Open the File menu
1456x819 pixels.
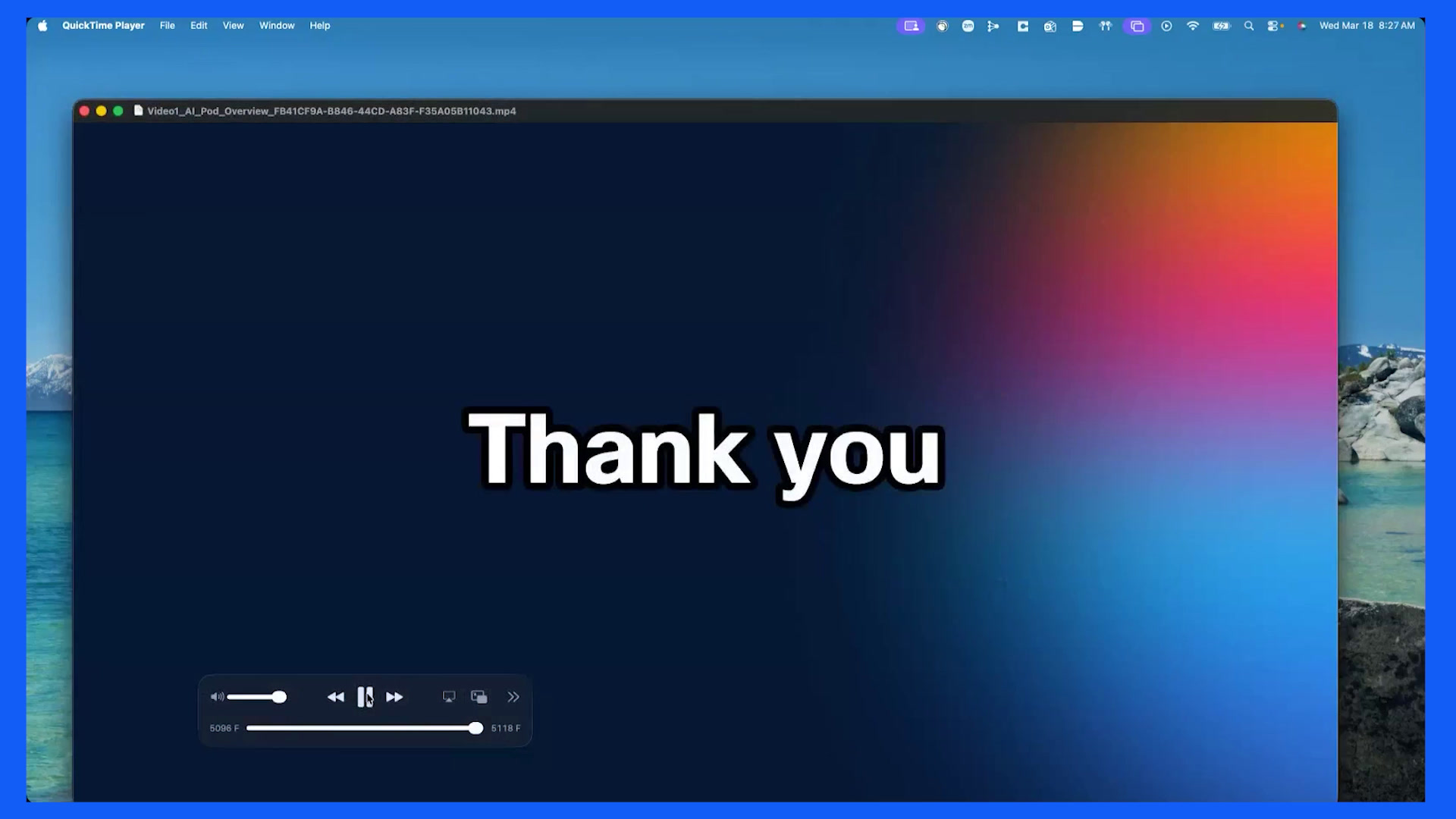[167, 25]
